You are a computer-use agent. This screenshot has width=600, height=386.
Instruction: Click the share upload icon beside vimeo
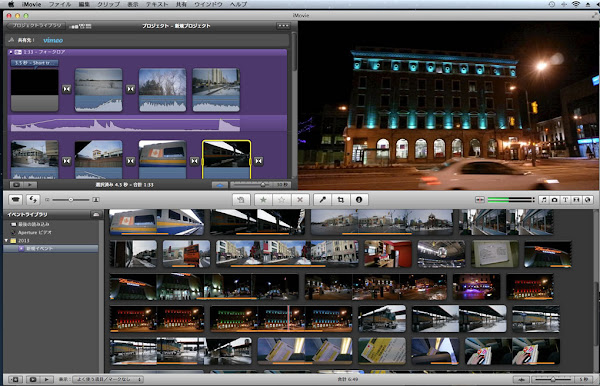(11, 40)
